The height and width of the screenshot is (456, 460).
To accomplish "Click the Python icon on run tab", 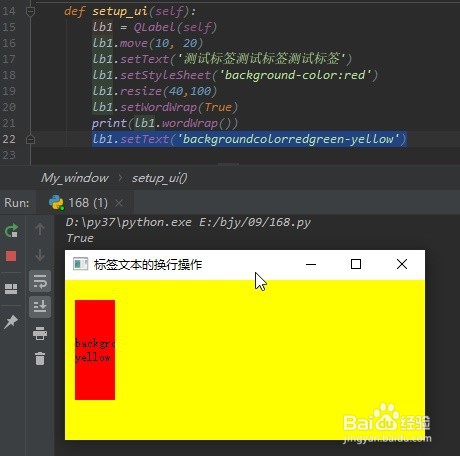I will tap(56, 203).
